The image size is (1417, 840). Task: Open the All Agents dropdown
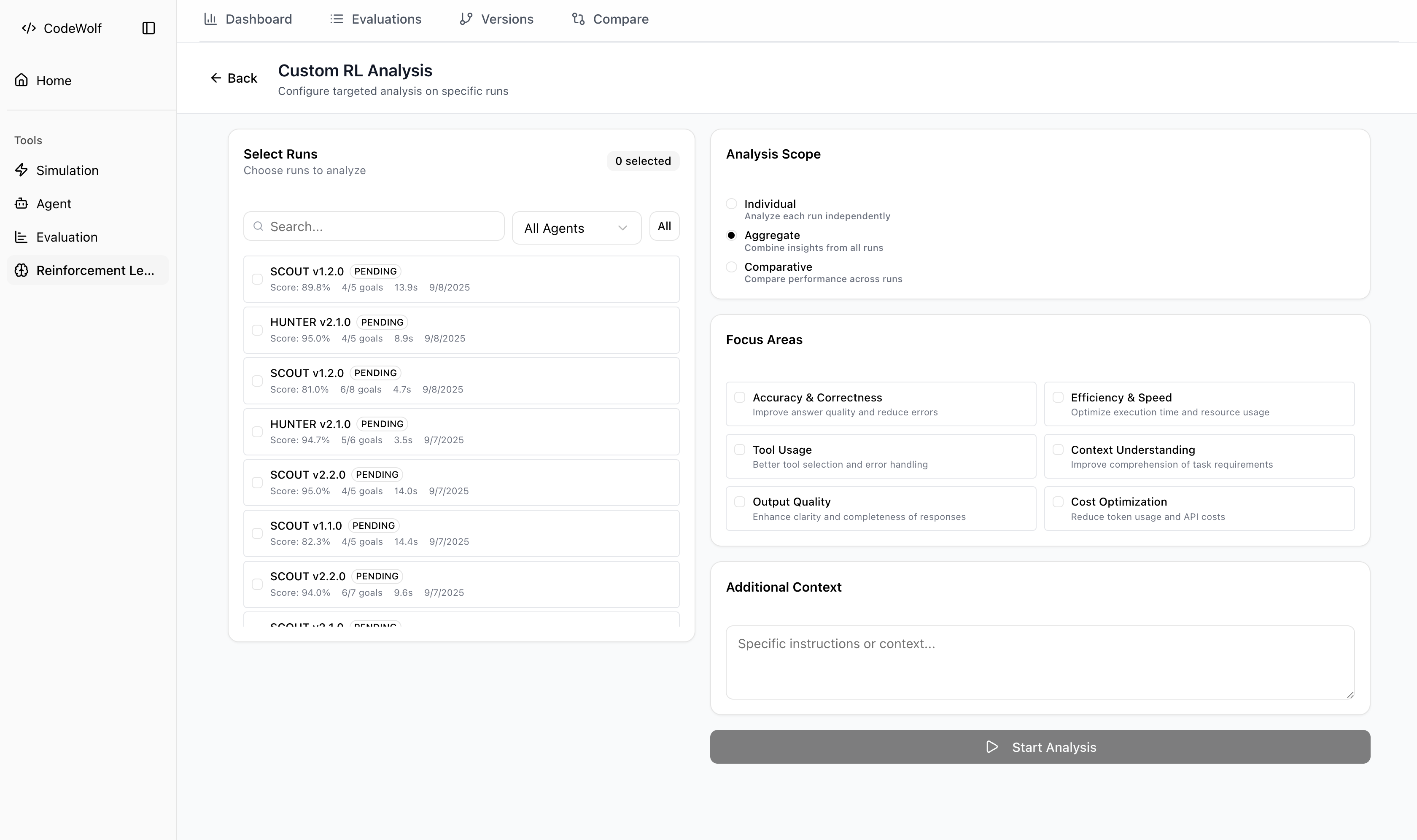(576, 228)
